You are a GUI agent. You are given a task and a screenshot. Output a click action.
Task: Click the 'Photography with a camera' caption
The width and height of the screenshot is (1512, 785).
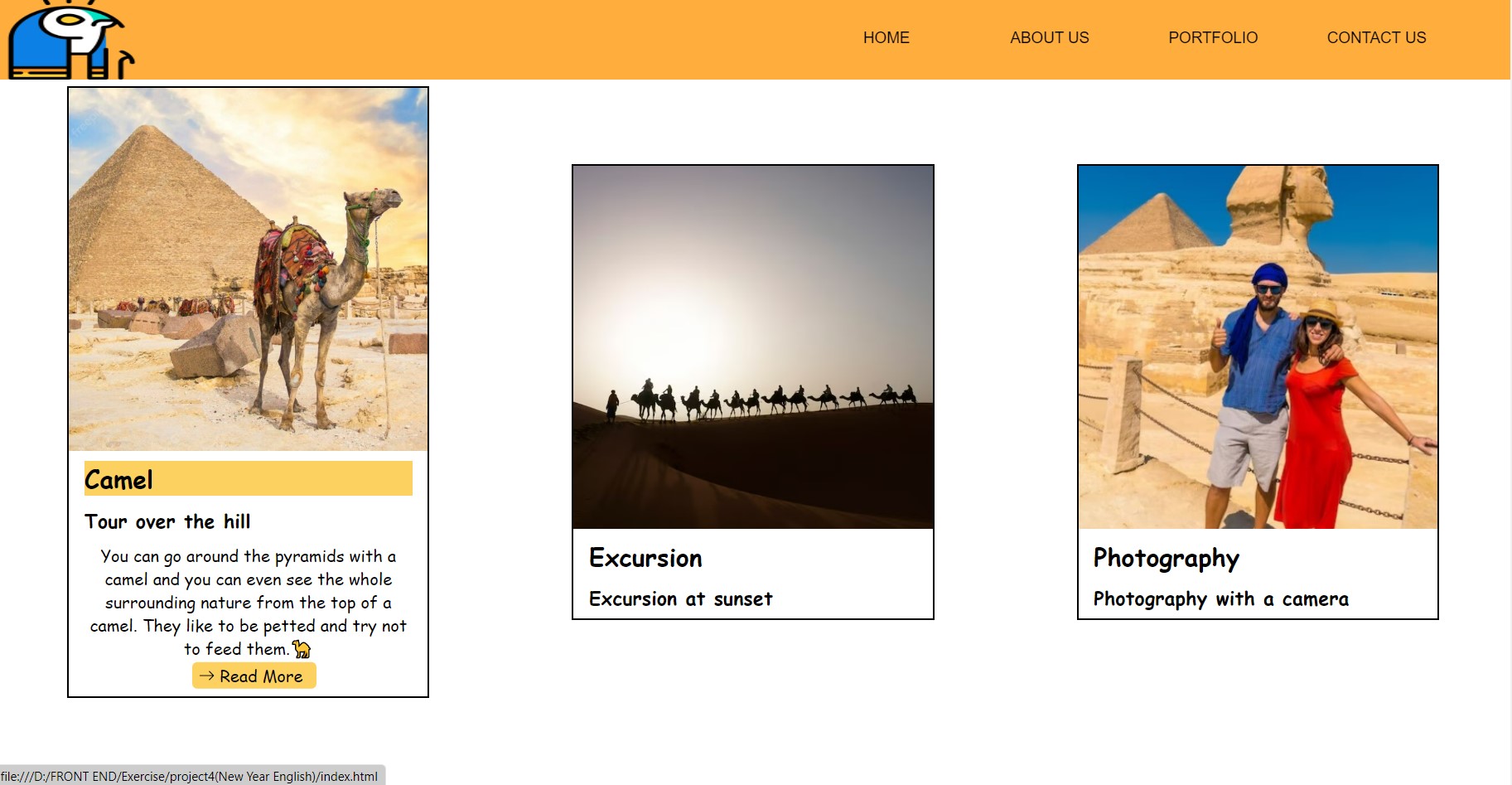1220,598
